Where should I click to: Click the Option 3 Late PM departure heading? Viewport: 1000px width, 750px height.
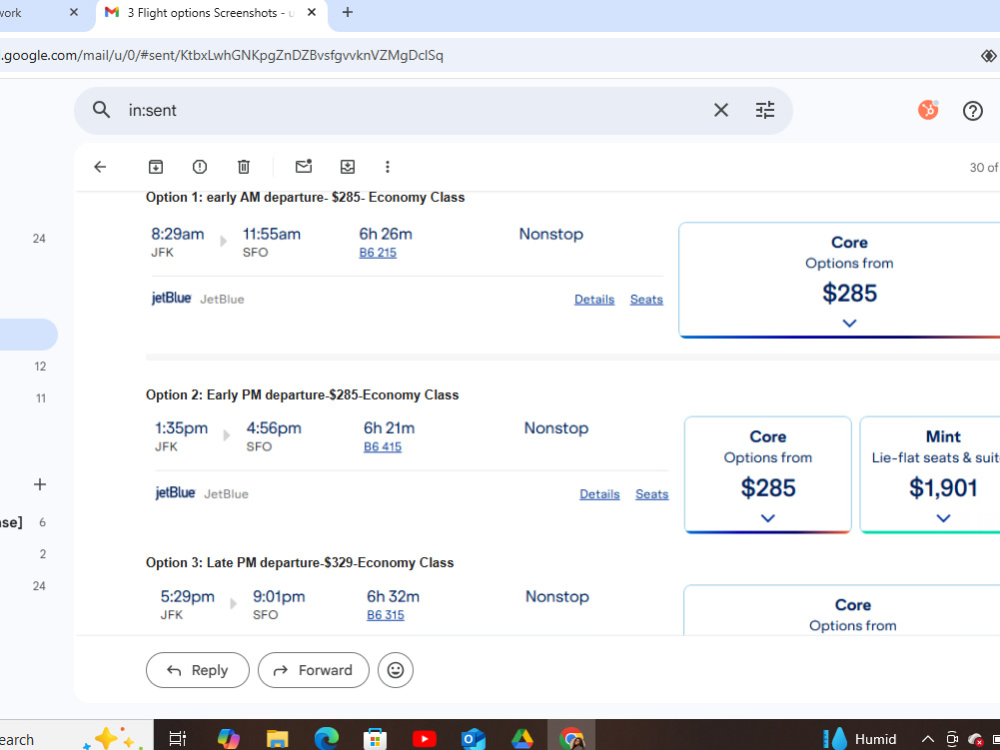[300, 562]
